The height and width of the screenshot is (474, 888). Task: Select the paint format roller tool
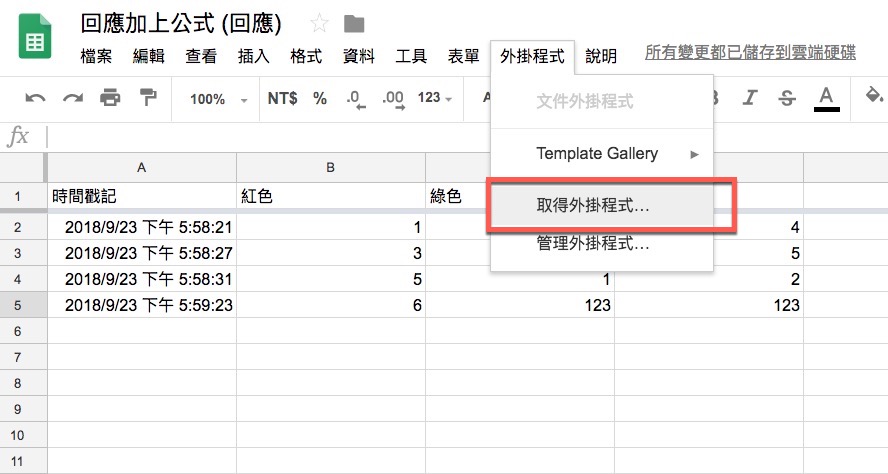148,98
